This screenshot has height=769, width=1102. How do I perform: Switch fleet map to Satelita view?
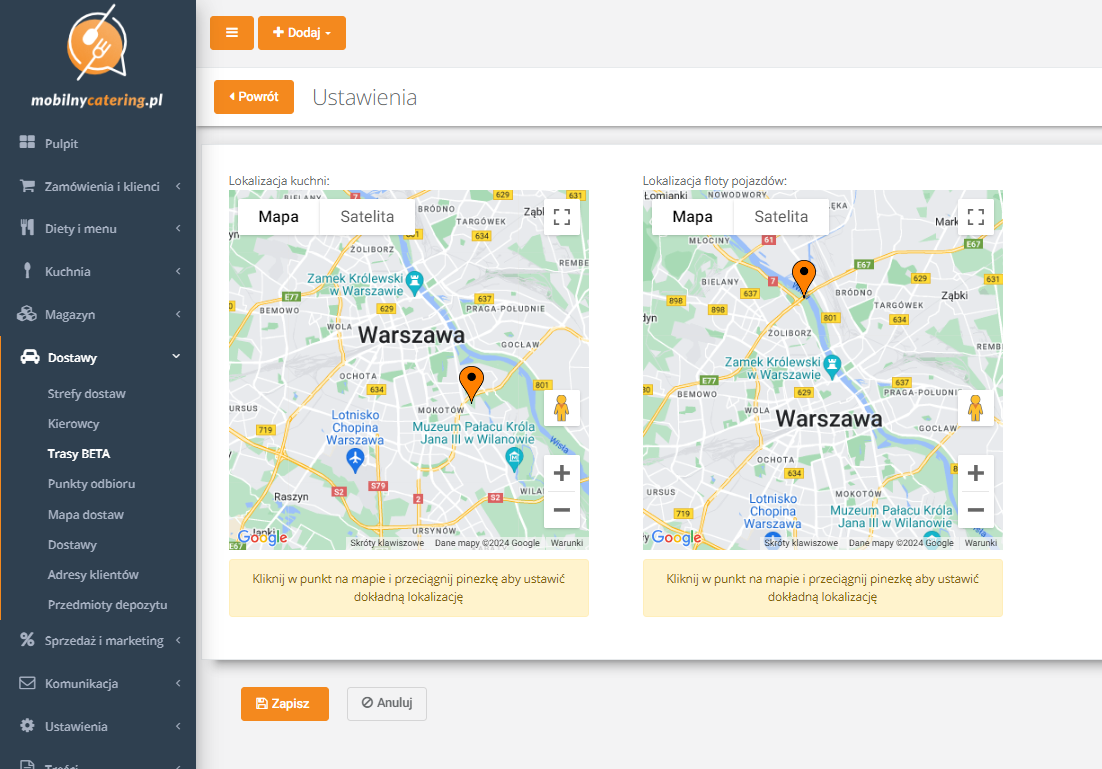(781, 217)
